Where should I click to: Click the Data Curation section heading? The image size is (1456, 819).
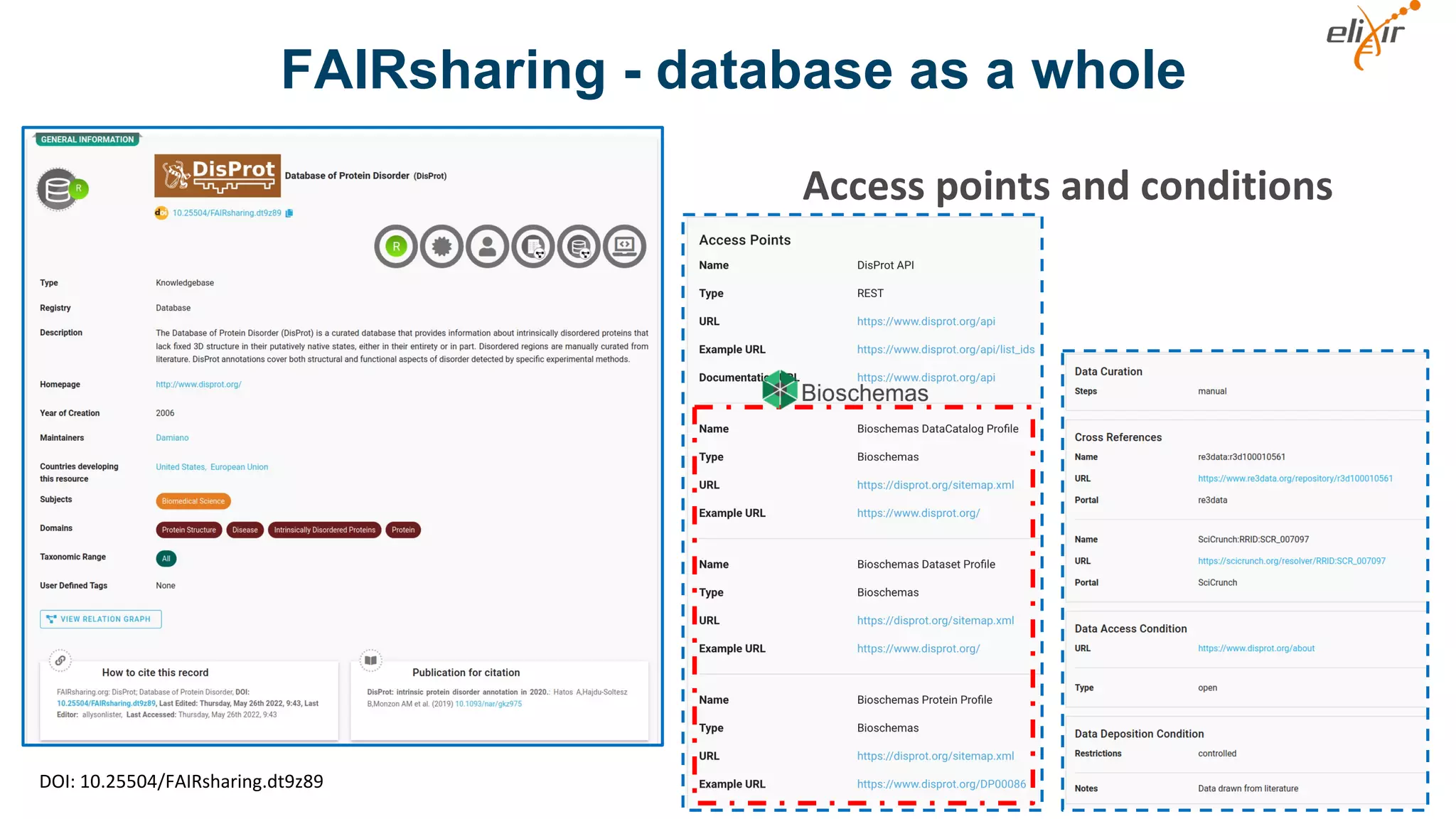point(1108,372)
